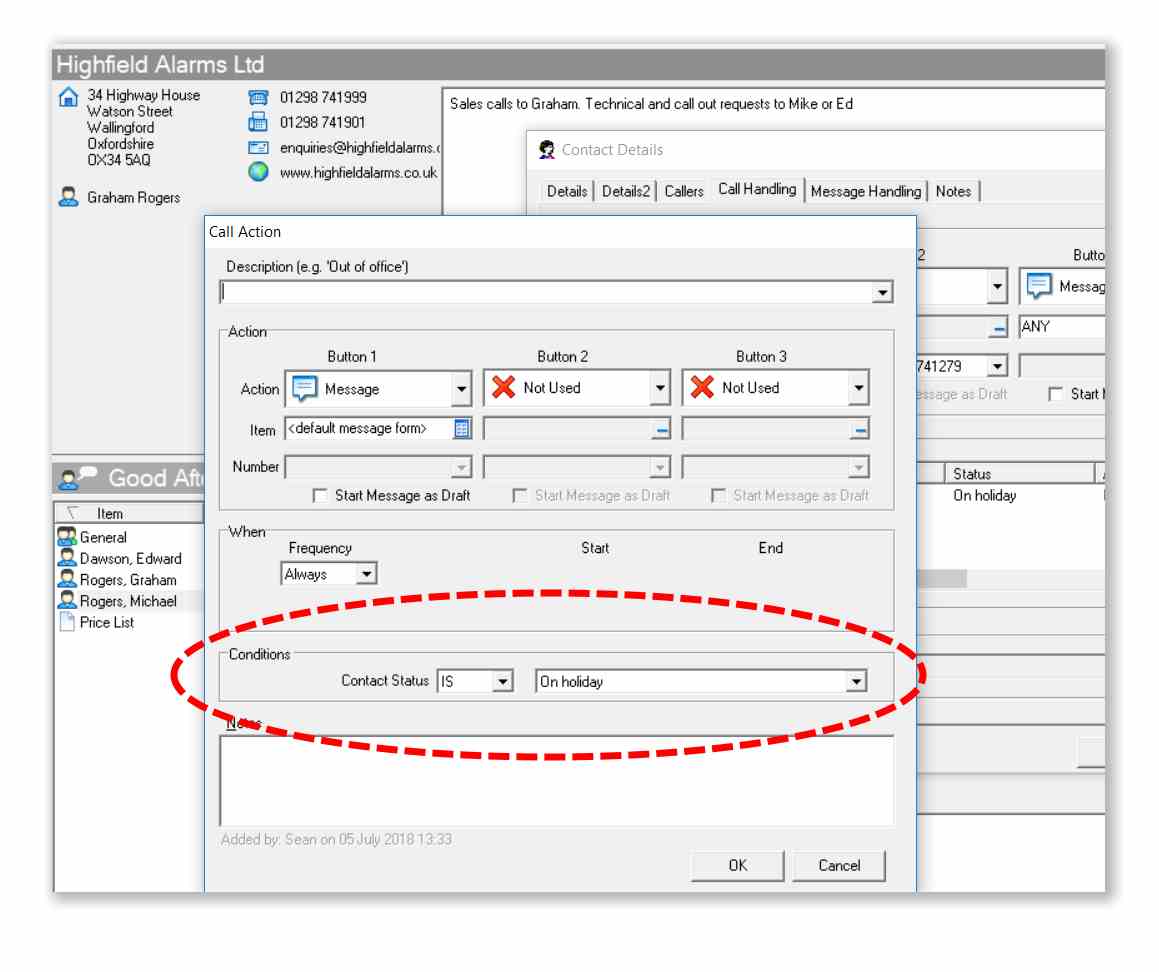The image size is (1159, 972).
Task: Expand the Button 3 Action dropdown
Action: pos(858,388)
